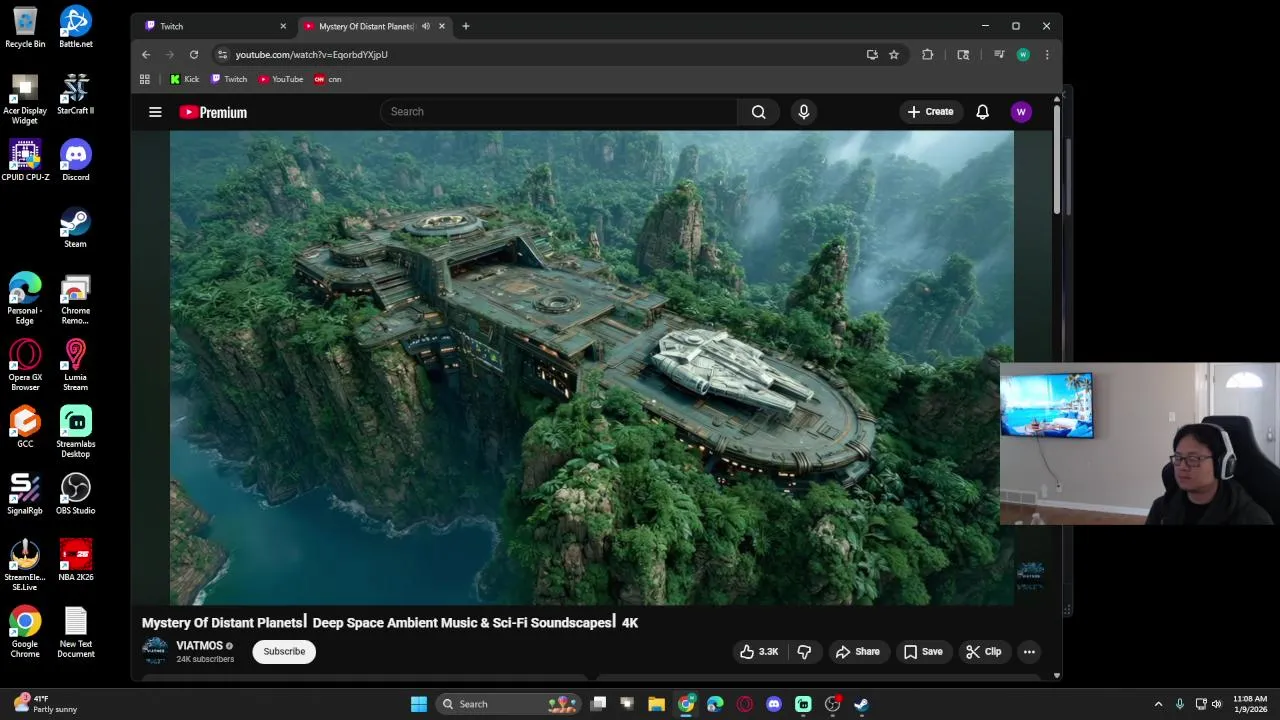Open YouTube bookmark in bookmarks bar

point(281,79)
